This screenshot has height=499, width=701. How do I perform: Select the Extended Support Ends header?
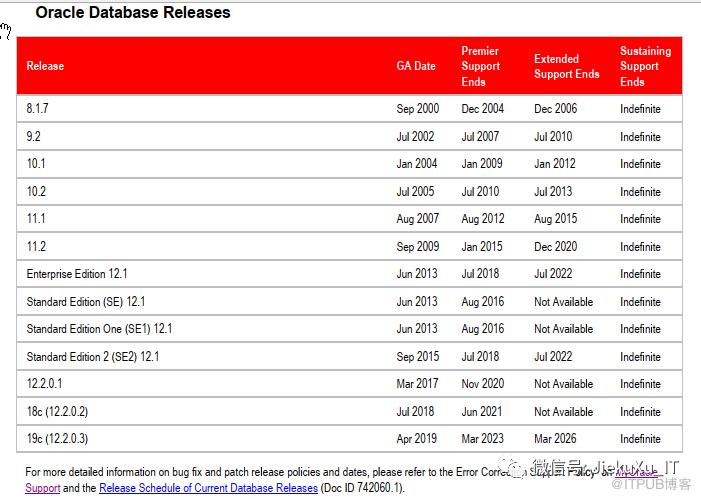(566, 66)
